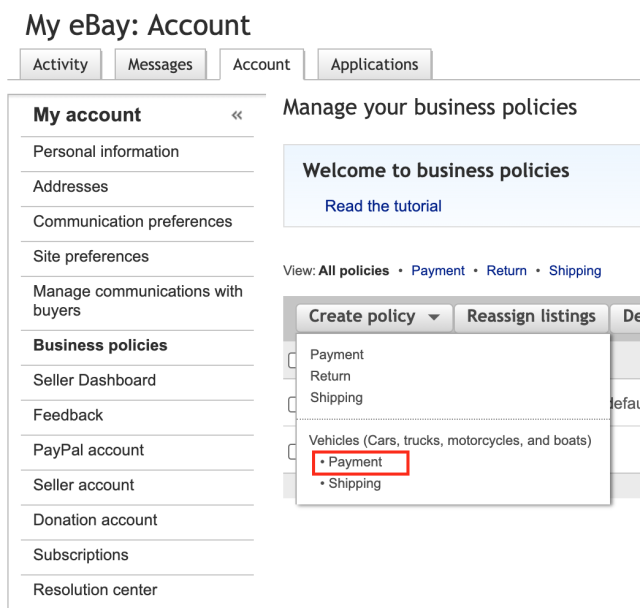Filter view by Shipping policies
Viewport: 640px width, 608px height.
click(x=574, y=270)
